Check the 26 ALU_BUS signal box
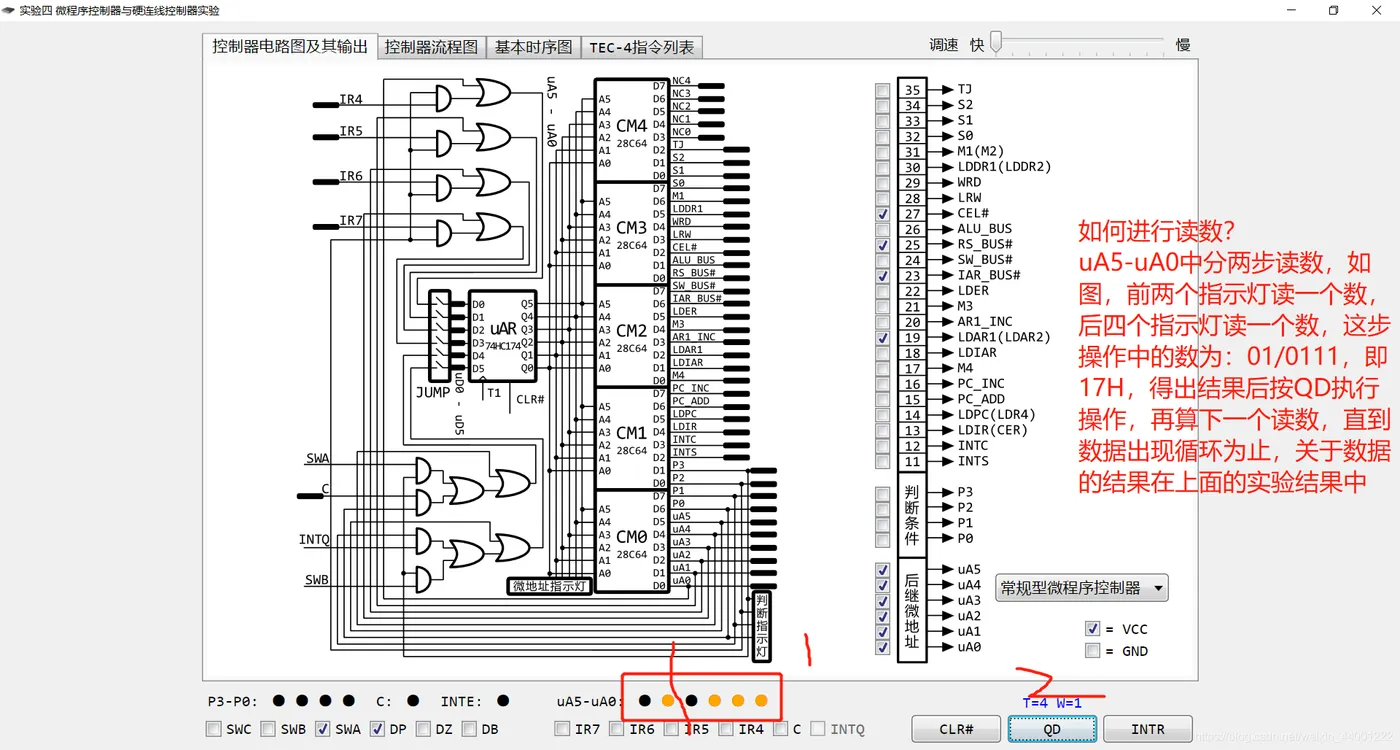The height and width of the screenshot is (750, 1400). tap(882, 229)
